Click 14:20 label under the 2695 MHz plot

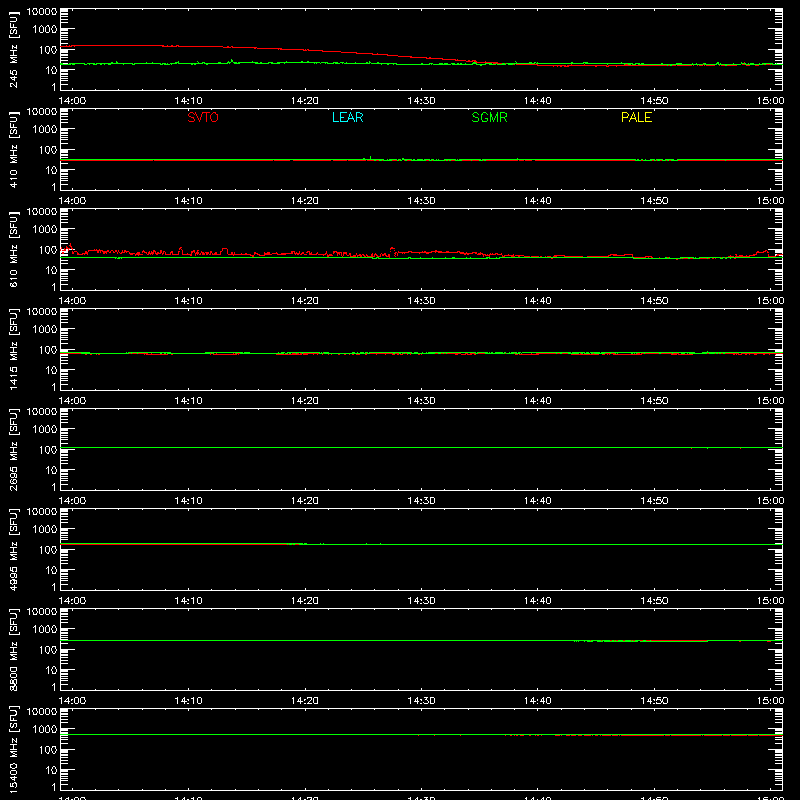305,501
